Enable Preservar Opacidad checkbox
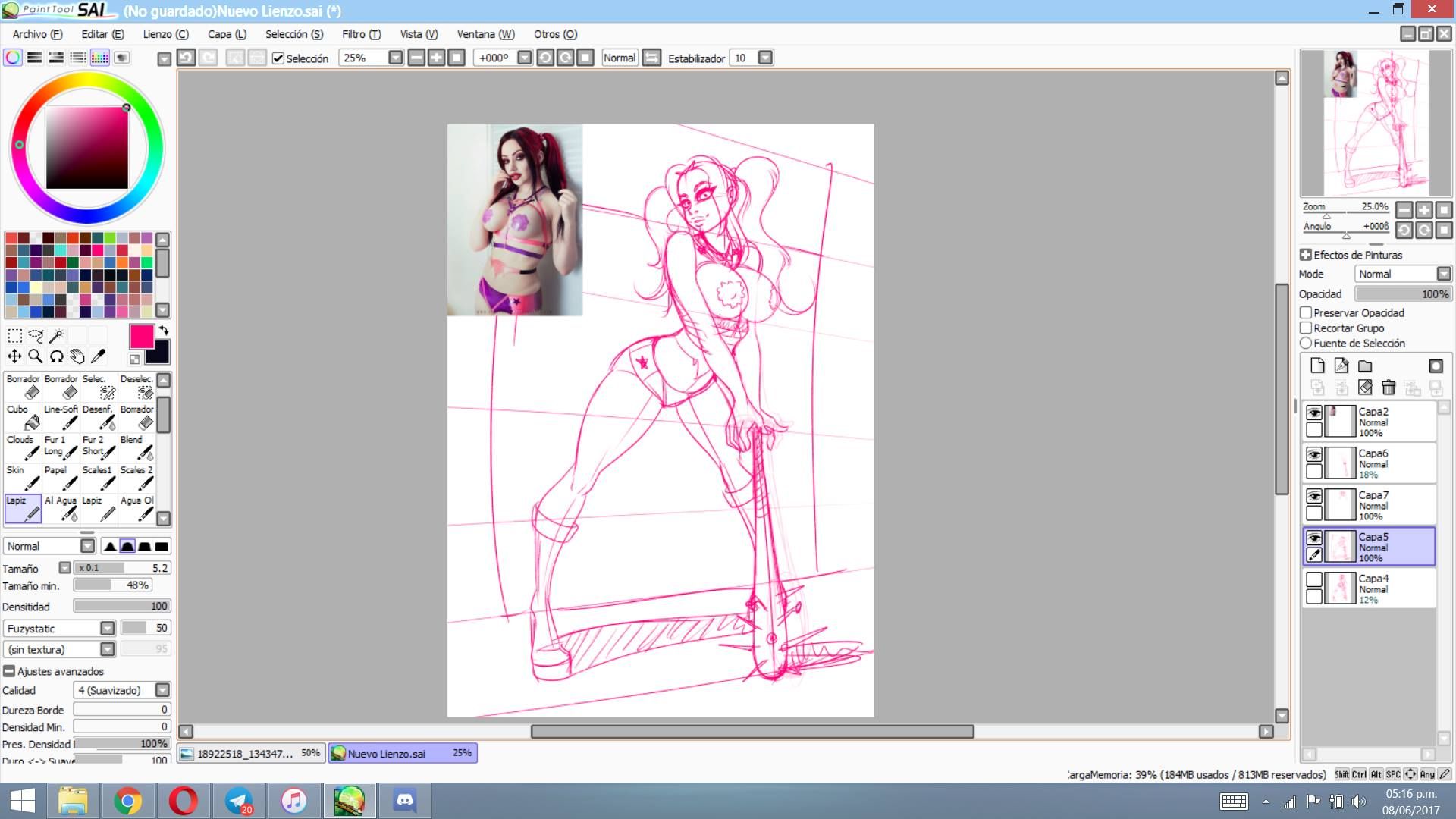Screen dimensions: 1456x819 (x=1306, y=312)
